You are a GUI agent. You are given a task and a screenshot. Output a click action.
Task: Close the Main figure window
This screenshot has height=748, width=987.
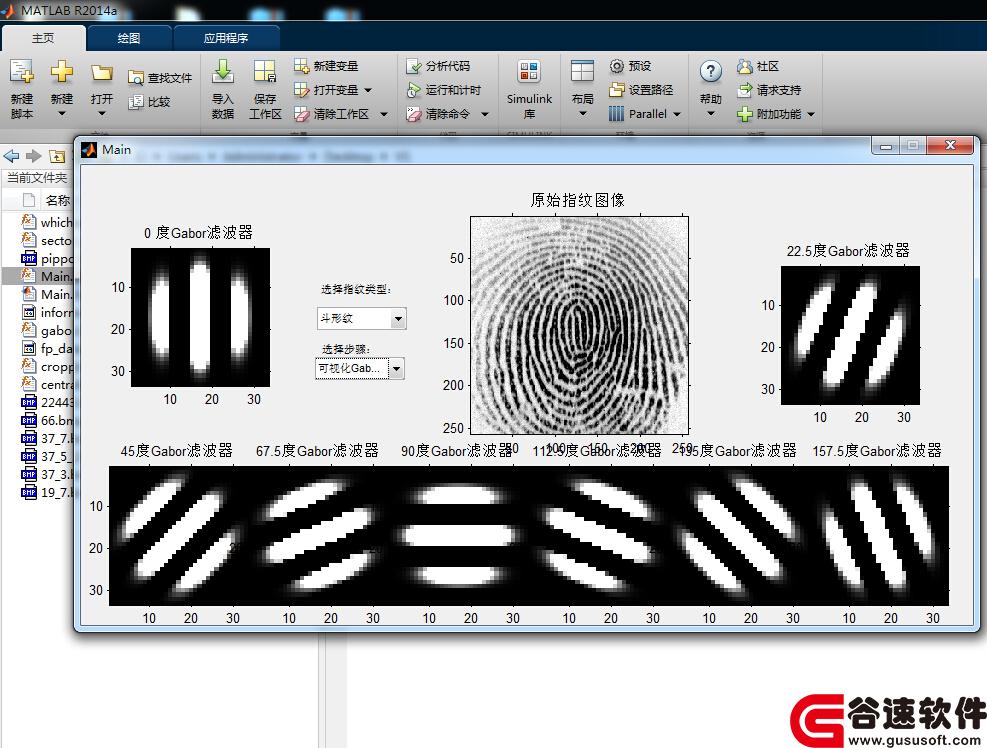pos(950,146)
